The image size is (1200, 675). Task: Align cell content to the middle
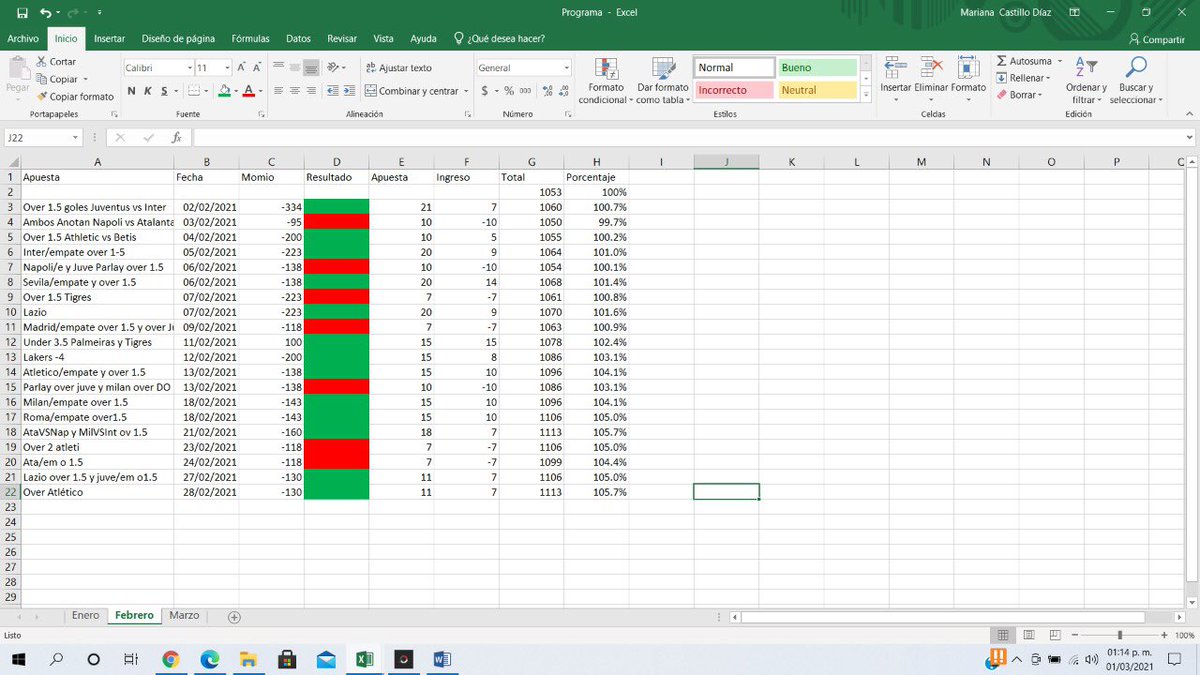click(295, 68)
